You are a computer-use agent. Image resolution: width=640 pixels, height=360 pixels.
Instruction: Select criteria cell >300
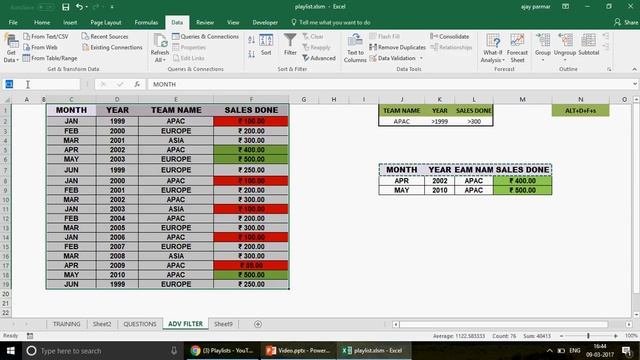pos(473,121)
